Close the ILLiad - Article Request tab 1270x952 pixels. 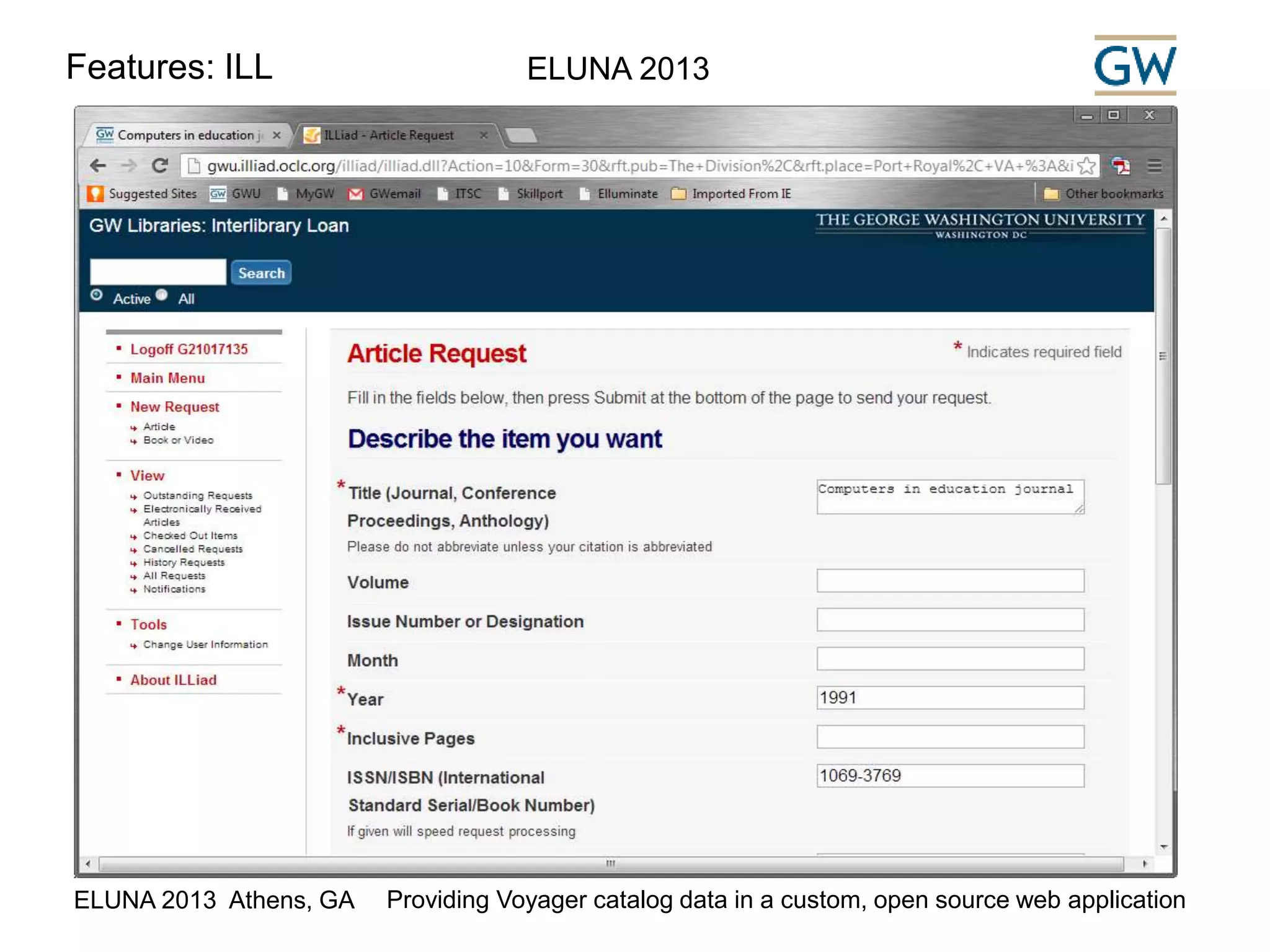coord(483,135)
